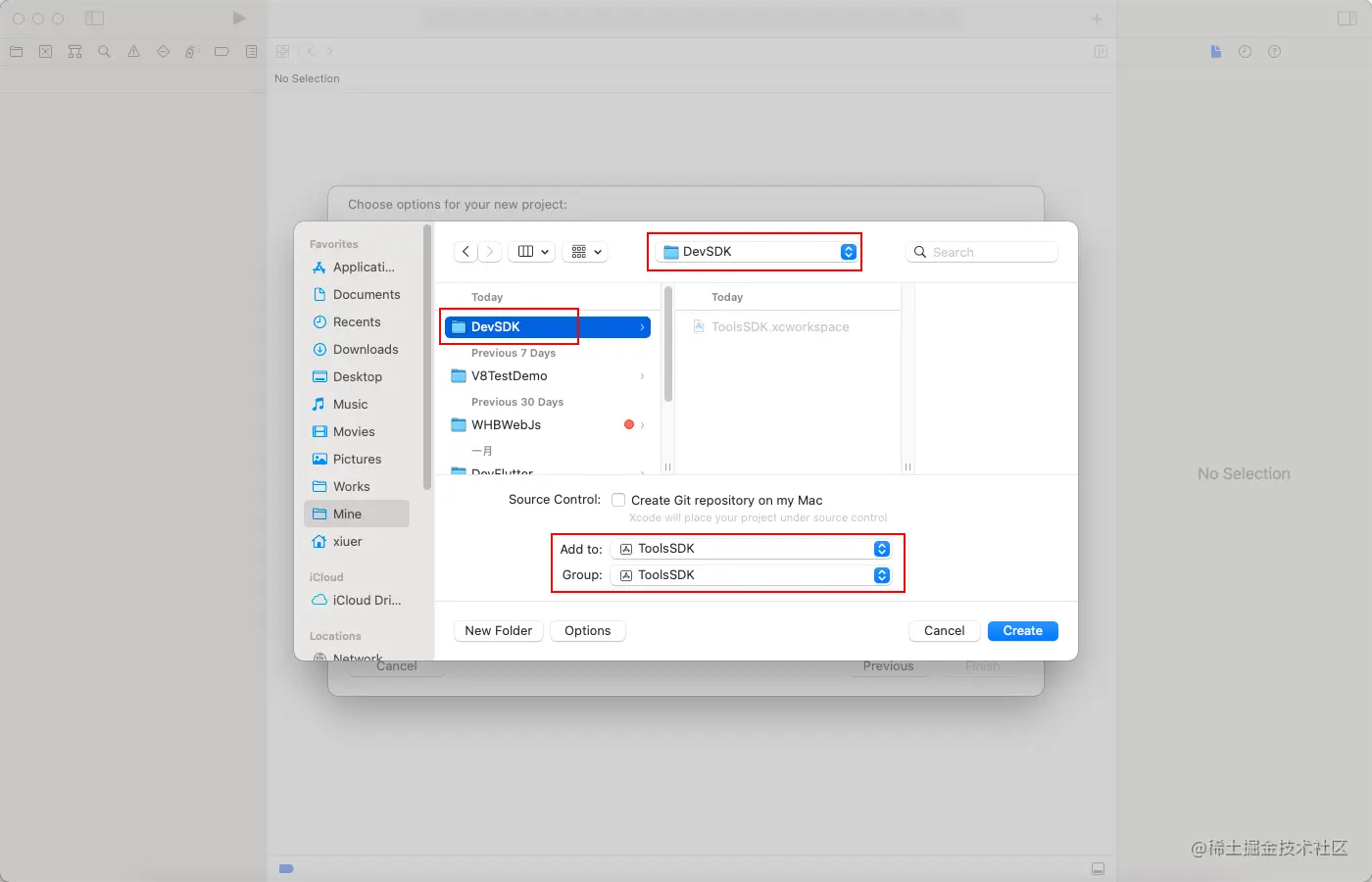This screenshot has width=1372, height=882.
Task: Open the Group ToolsSDK dropdown
Action: click(x=751, y=575)
